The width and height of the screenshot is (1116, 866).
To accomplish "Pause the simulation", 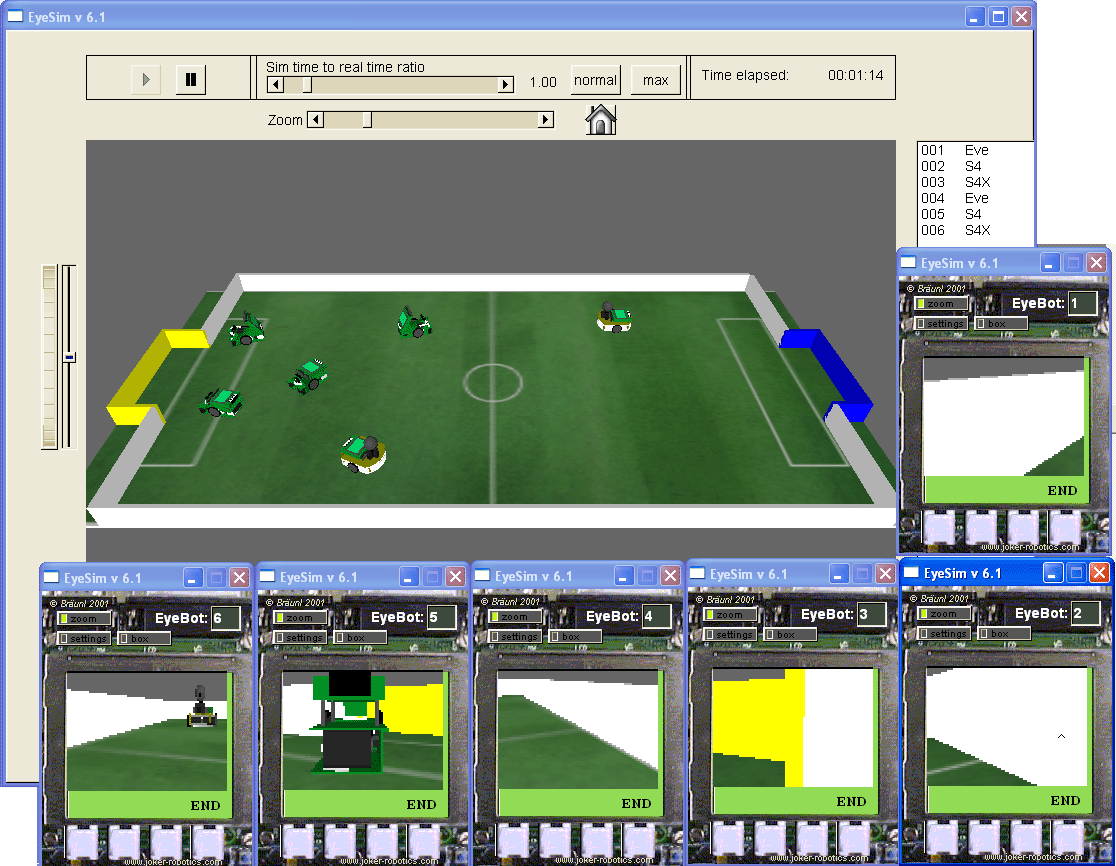I will [x=191, y=80].
